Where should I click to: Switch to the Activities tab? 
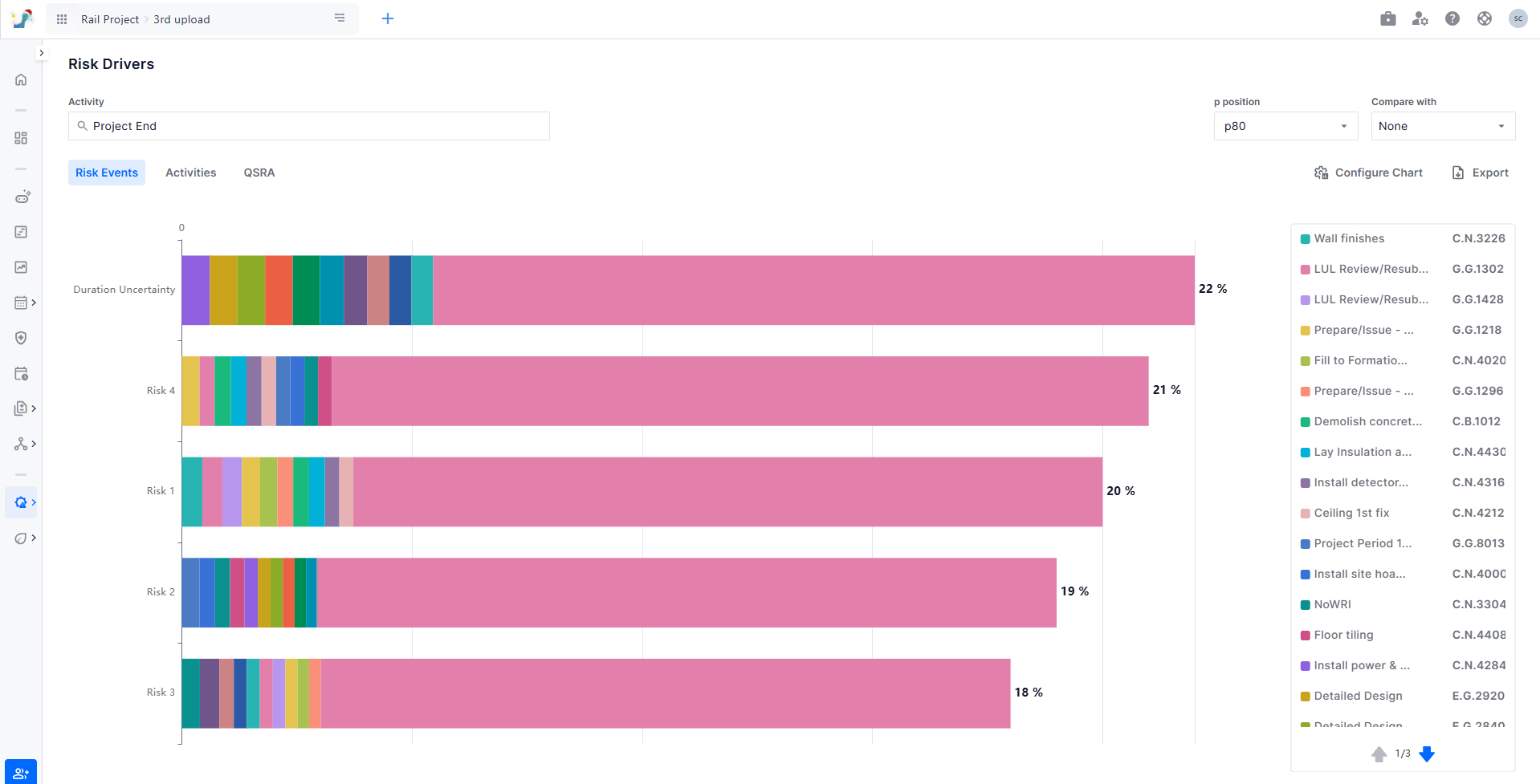190,173
